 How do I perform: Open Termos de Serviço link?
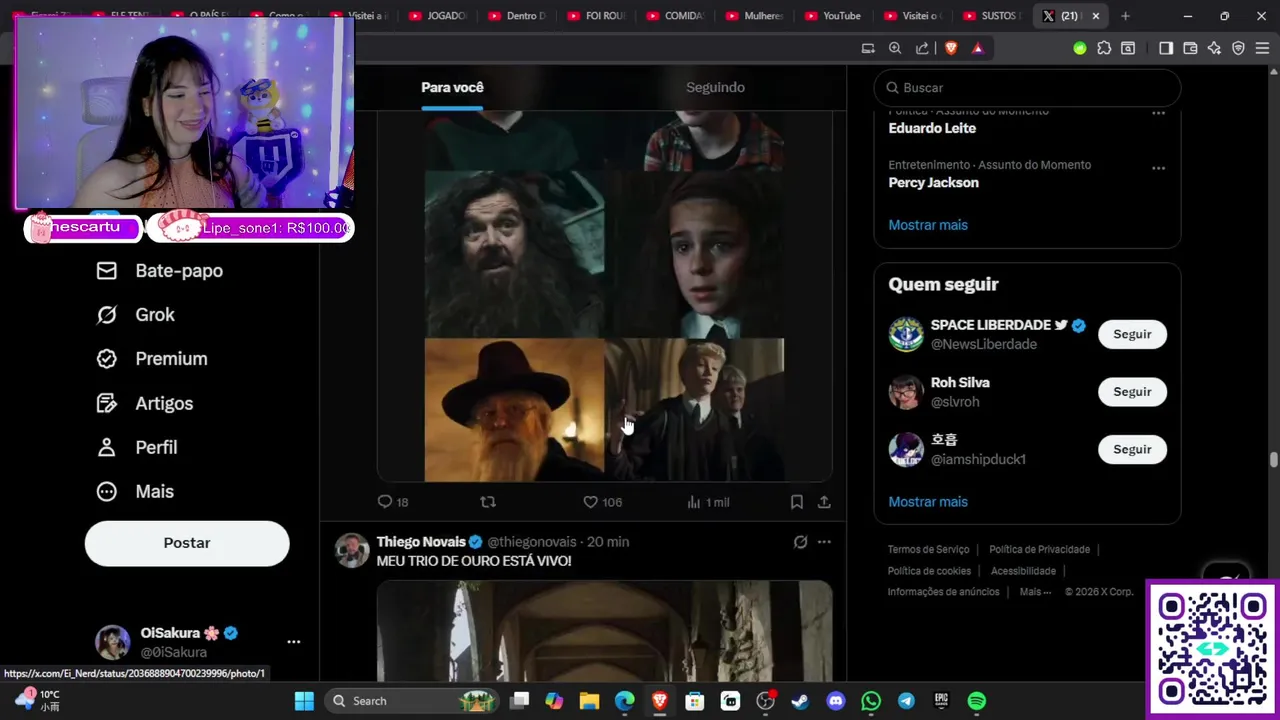point(928,549)
